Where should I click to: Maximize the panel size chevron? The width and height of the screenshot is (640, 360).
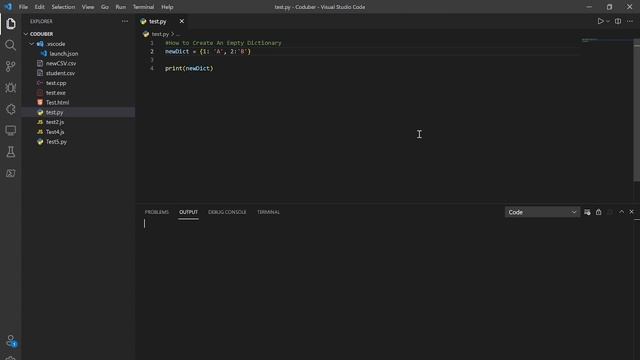621,212
